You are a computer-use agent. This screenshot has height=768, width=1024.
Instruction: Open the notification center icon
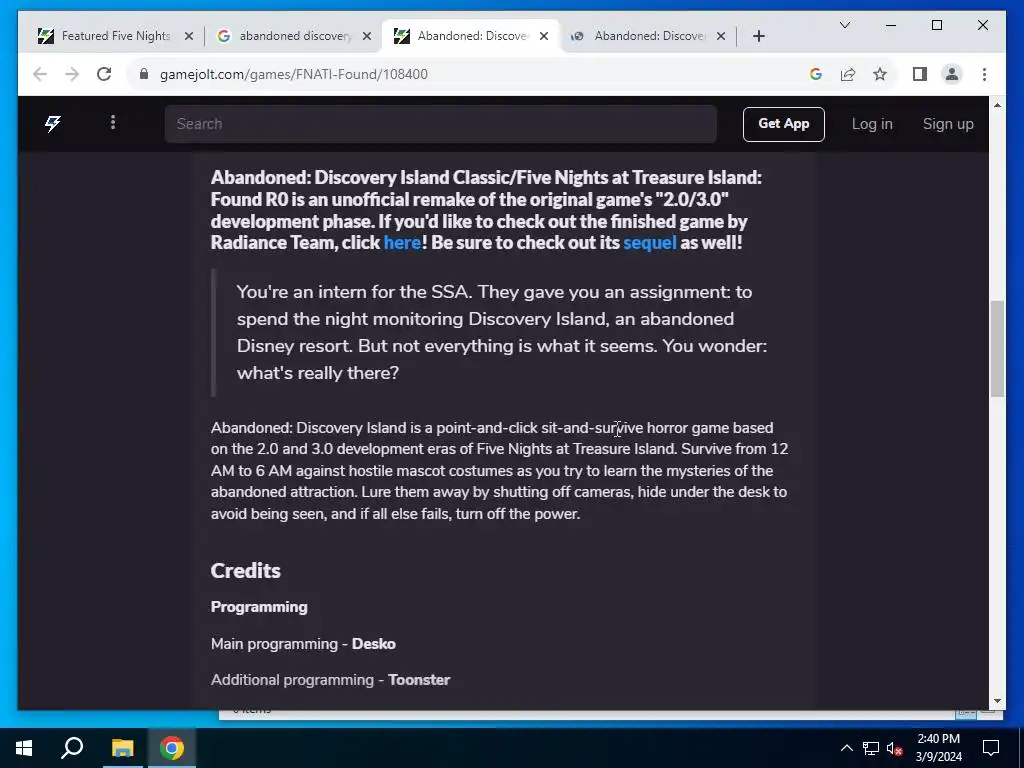click(991, 748)
